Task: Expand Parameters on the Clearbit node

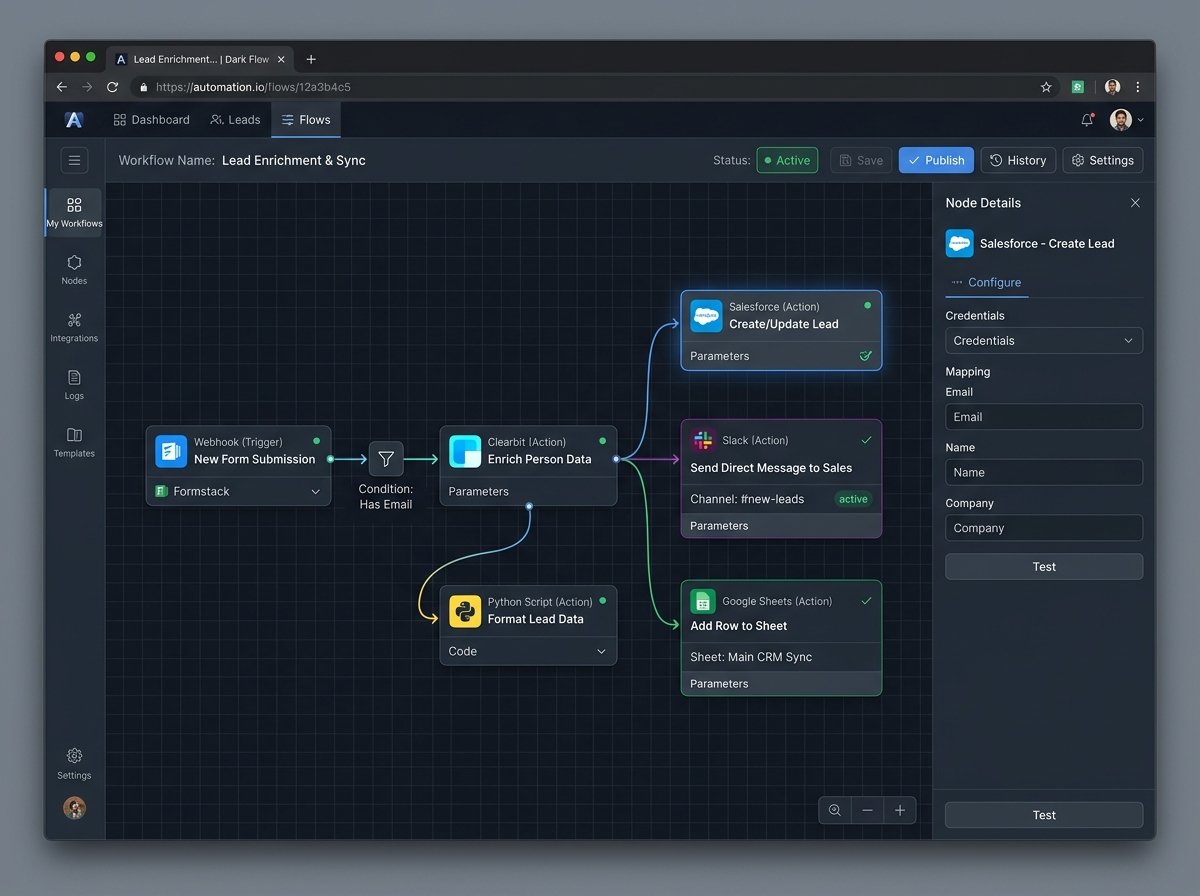Action: click(528, 491)
